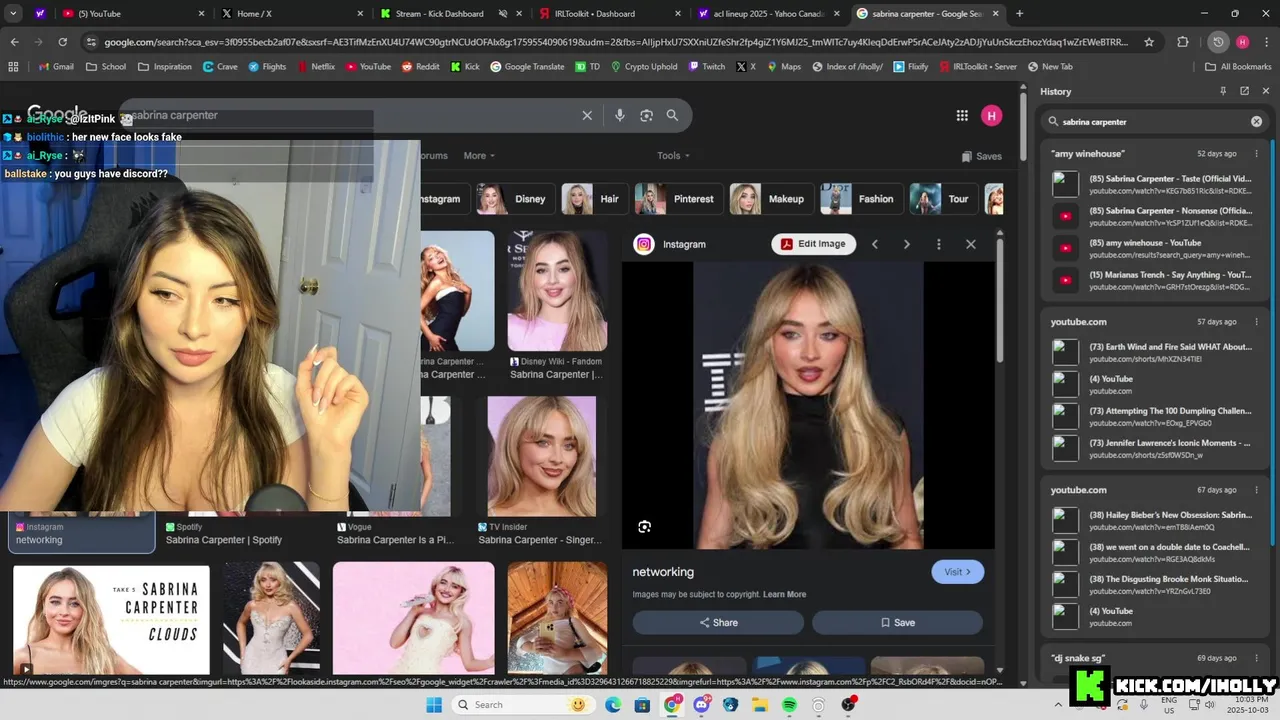The width and height of the screenshot is (1280, 720).
Task: Clear the history search query
Action: coord(1257,122)
